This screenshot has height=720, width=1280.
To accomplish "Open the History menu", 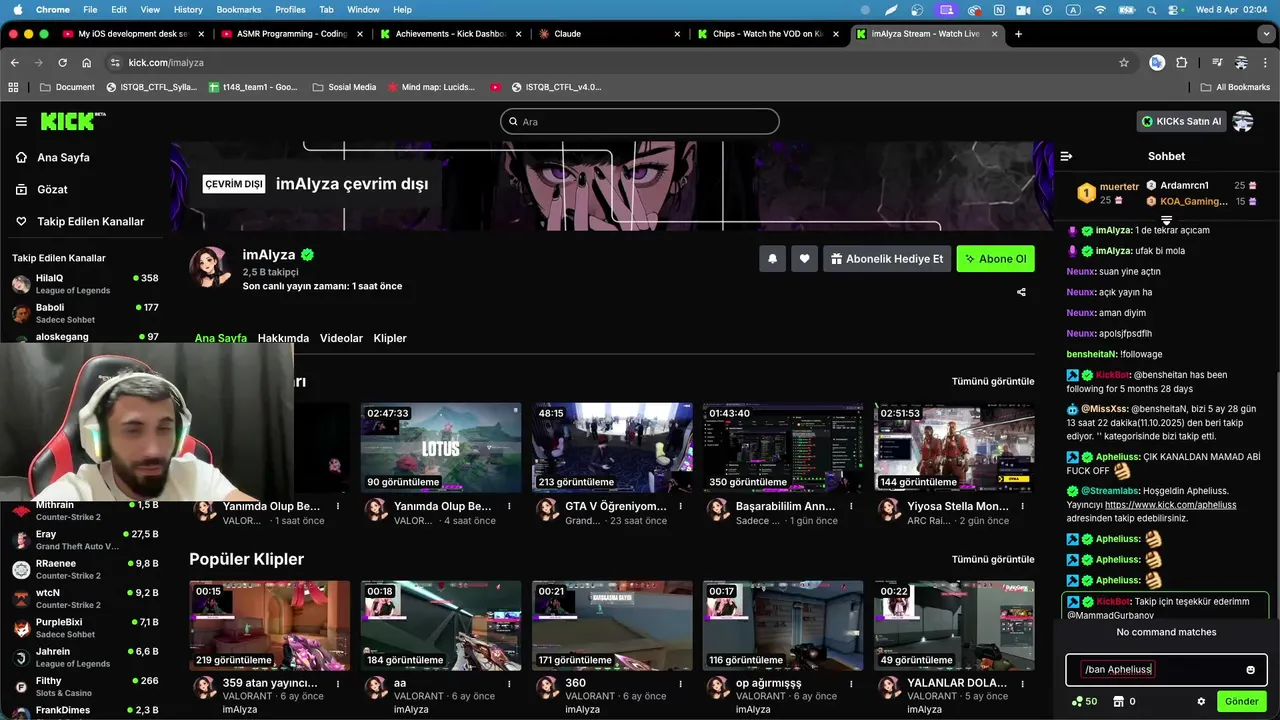I will coord(188,10).
